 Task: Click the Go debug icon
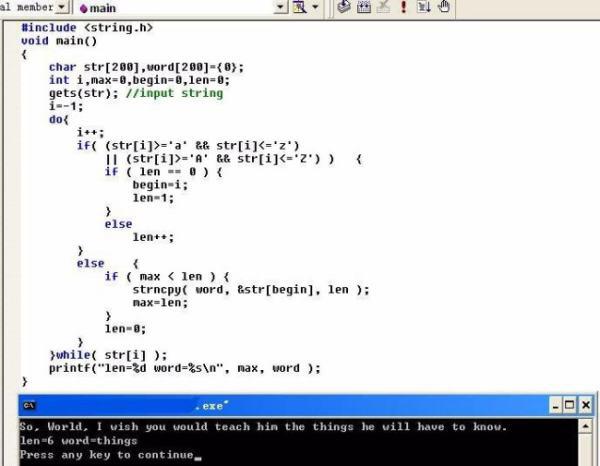[423, 7]
